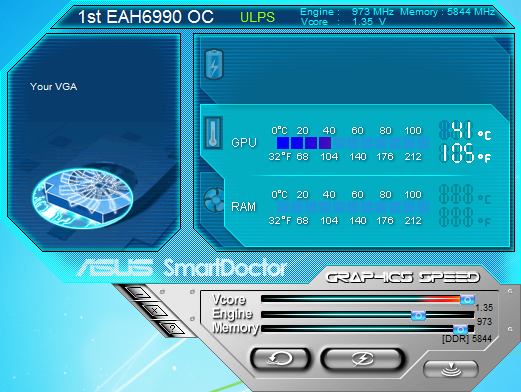Click the ASUS SmartDoctor logo

click(x=182, y=267)
